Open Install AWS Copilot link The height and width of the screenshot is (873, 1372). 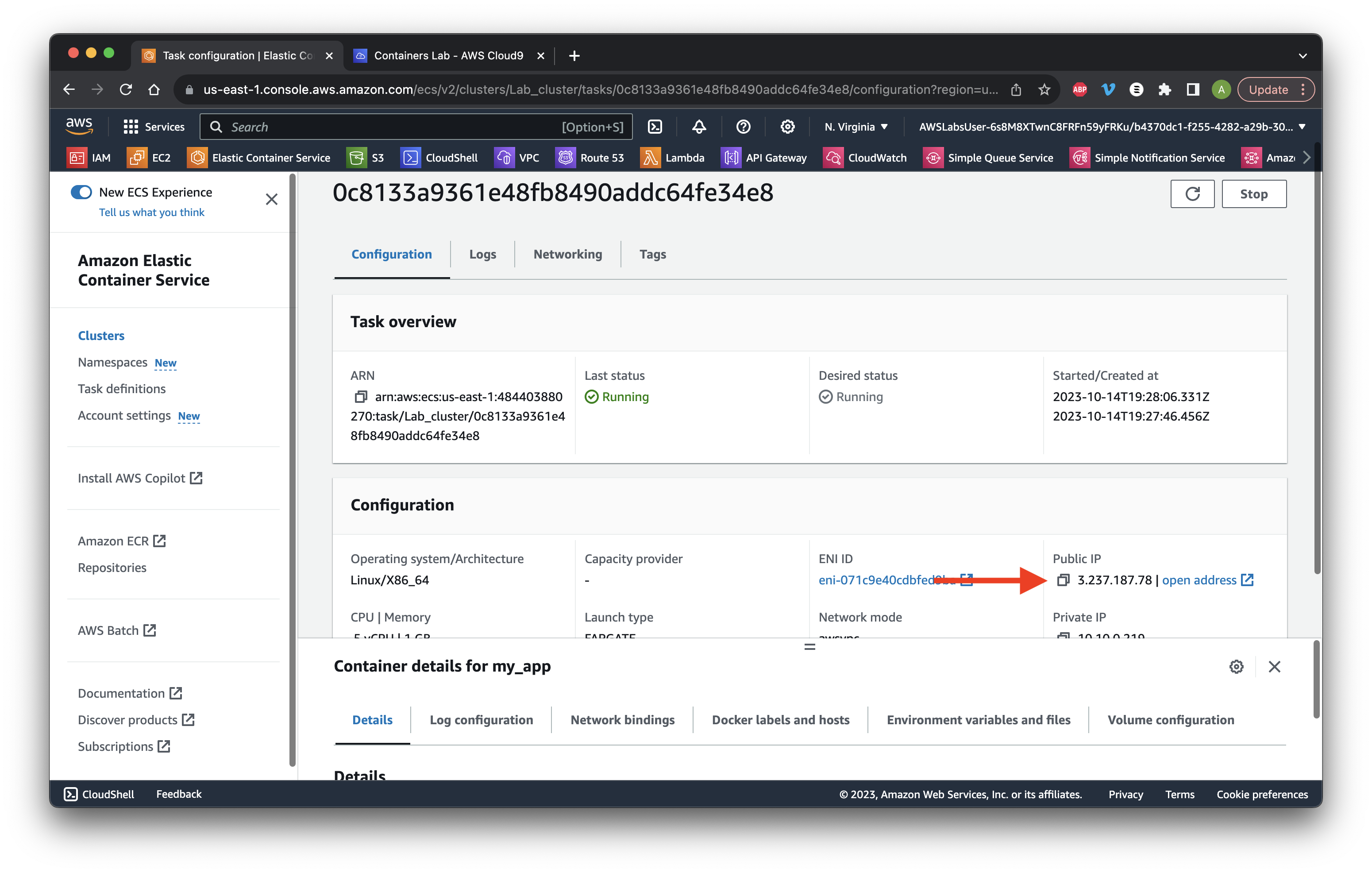click(139, 478)
